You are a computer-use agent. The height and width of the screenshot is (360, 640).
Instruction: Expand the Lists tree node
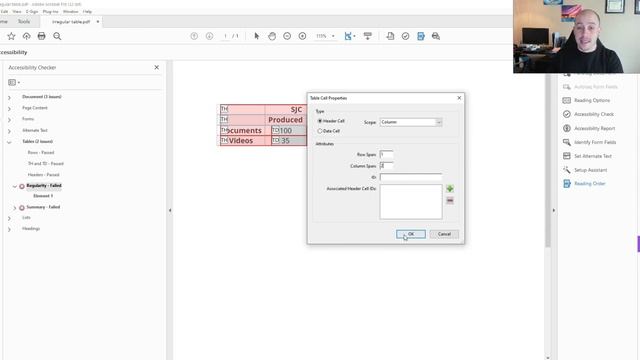pos(9,218)
